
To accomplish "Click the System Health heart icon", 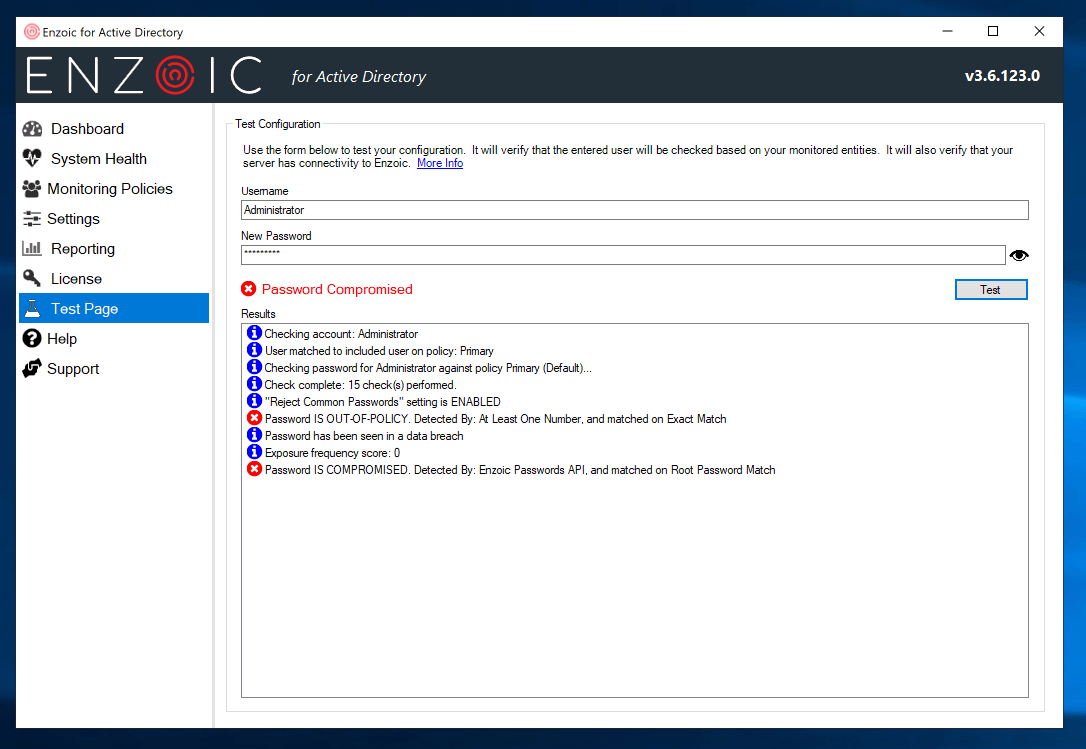I will coord(32,159).
